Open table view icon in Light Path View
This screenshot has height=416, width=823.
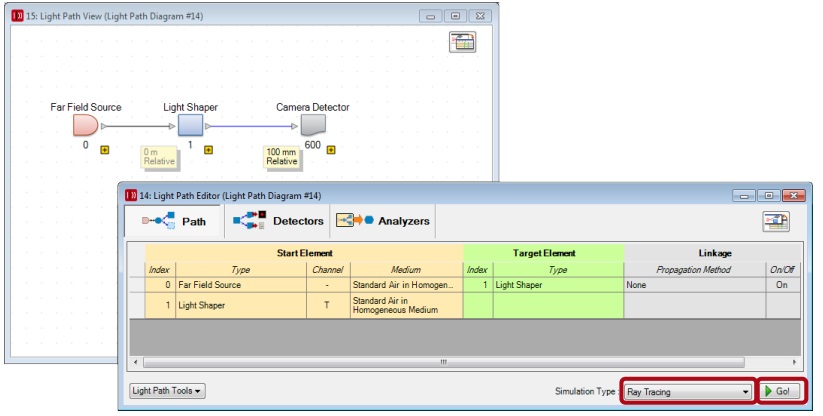(462, 42)
